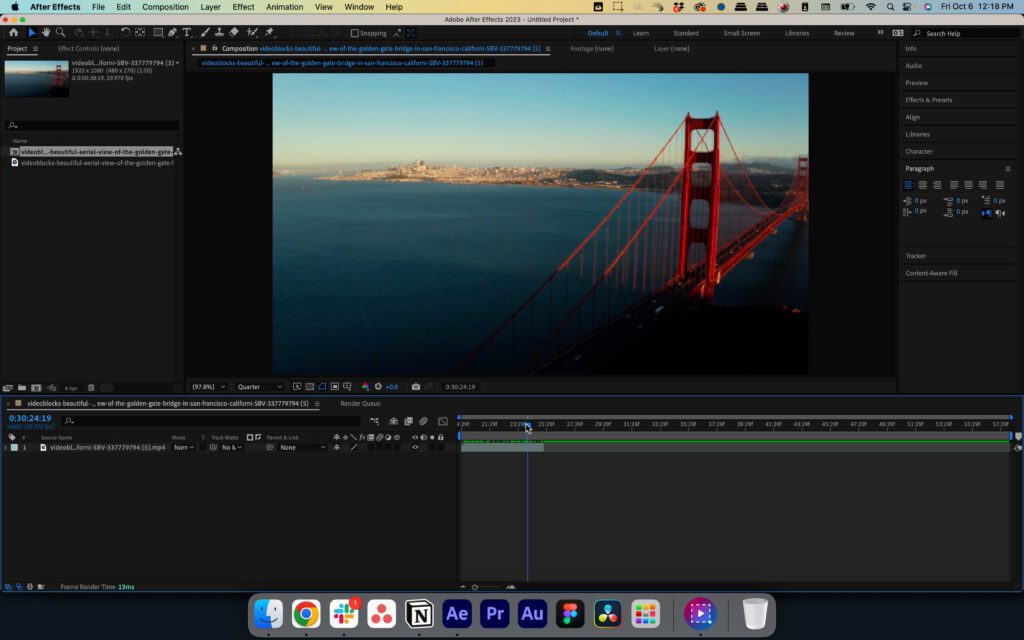Select the Zoom tool in toolbar

click(x=60, y=32)
